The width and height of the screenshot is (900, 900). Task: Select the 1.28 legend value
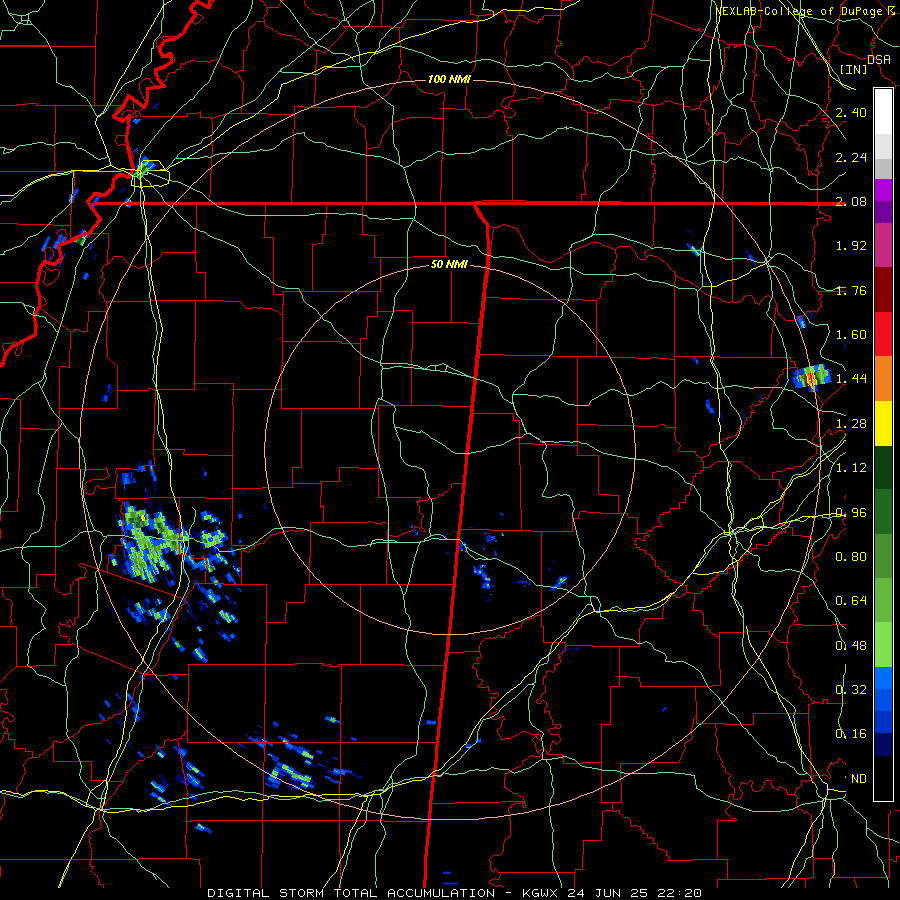[x=851, y=424]
